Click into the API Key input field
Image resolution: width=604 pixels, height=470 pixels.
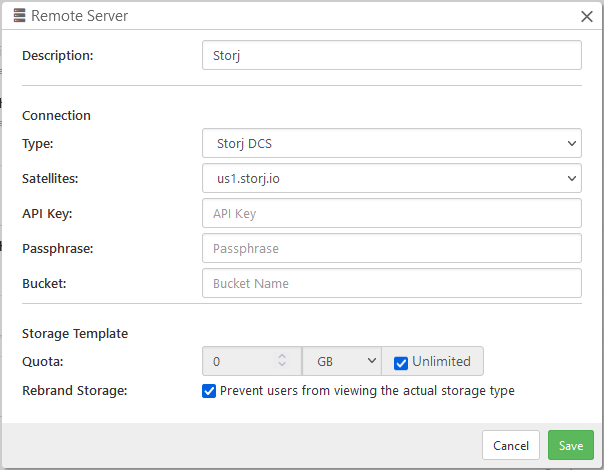click(x=392, y=213)
